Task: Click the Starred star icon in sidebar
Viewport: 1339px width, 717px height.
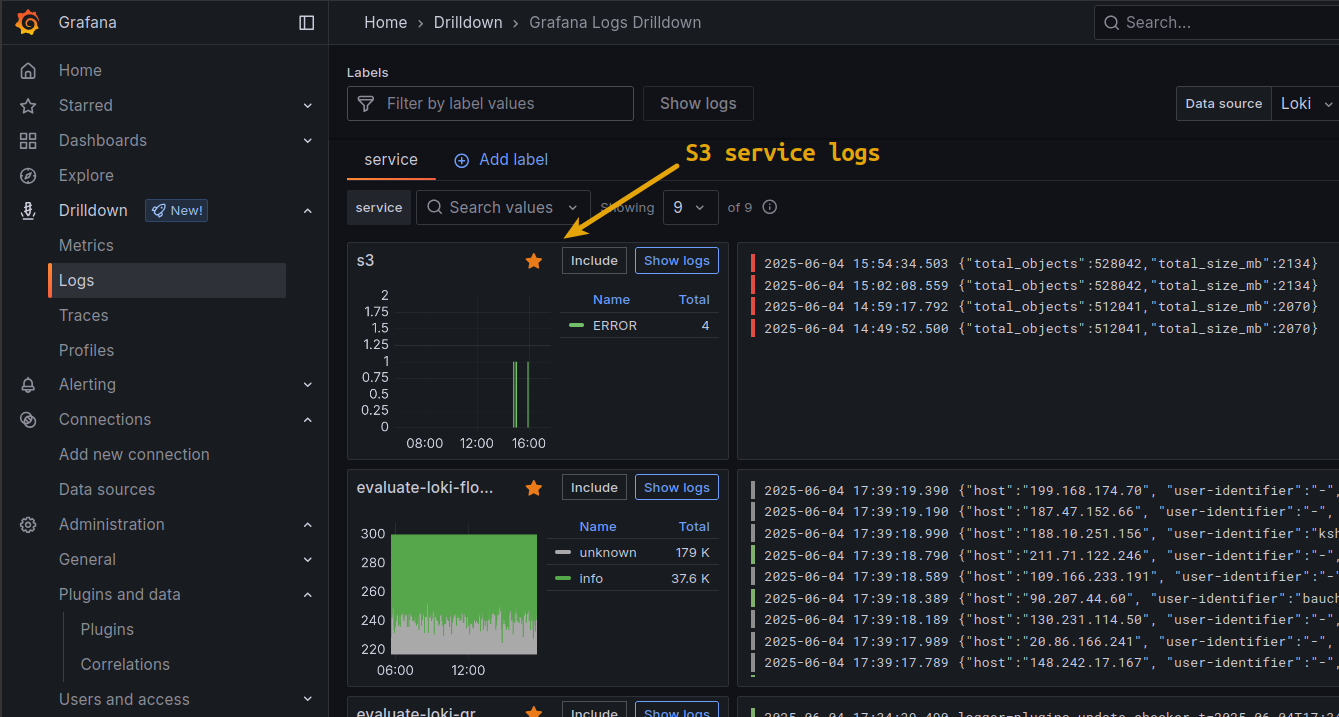Action: (28, 106)
